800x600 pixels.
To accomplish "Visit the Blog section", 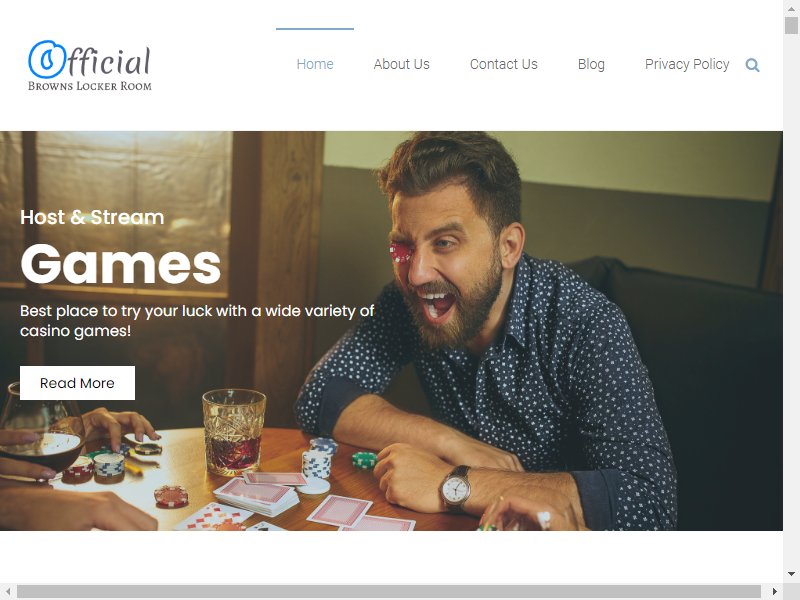I will pyautogui.click(x=591, y=64).
